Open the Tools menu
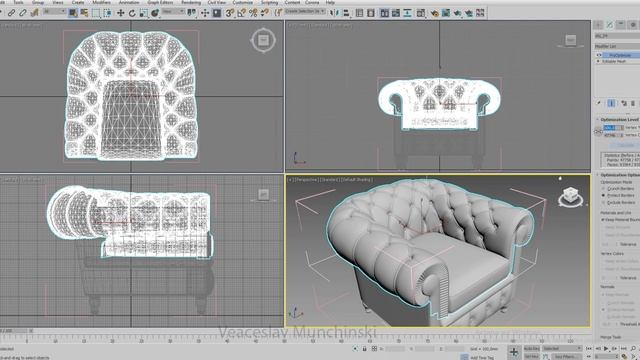Image resolution: width=640 pixels, height=360 pixels. pyautogui.click(x=18, y=2)
